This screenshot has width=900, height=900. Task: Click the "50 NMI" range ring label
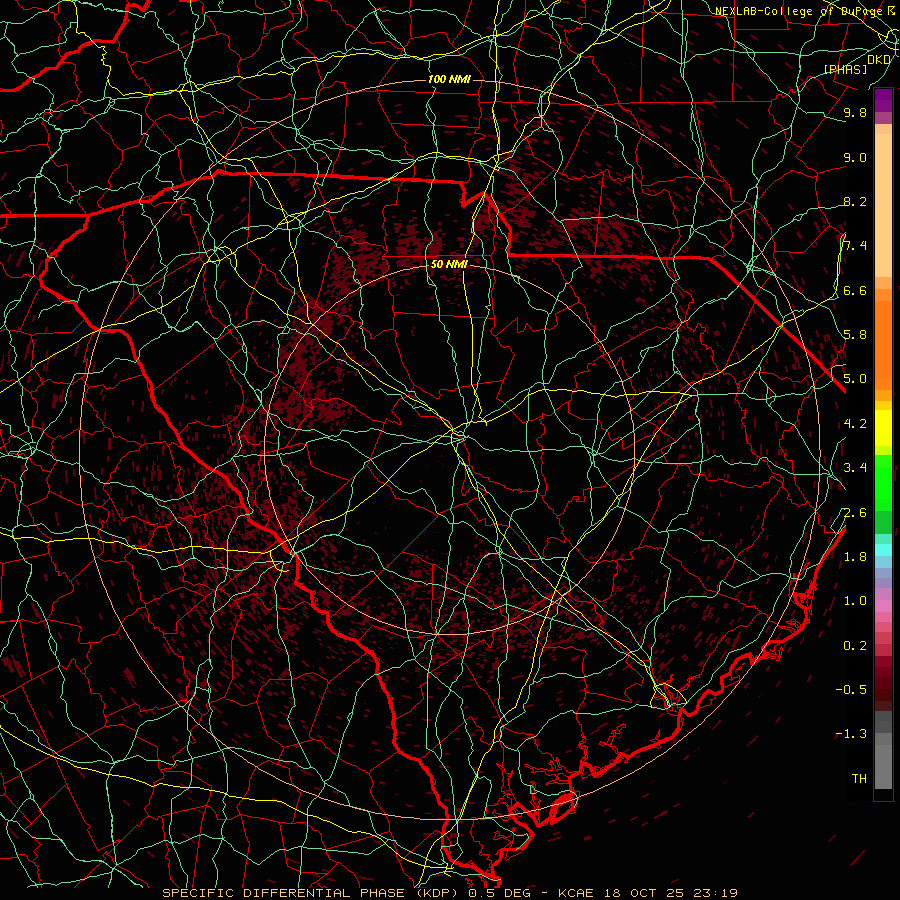(449, 264)
